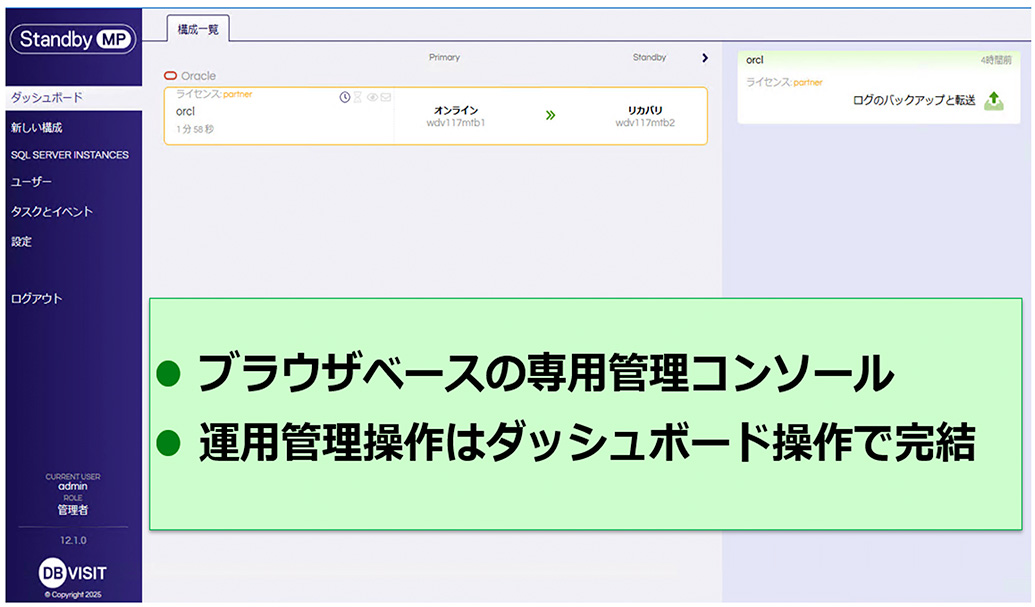Viewport: 1035px width, 607px height.
Task: Click the DBVISIT logo at sidebar bottom
Action: [72, 573]
